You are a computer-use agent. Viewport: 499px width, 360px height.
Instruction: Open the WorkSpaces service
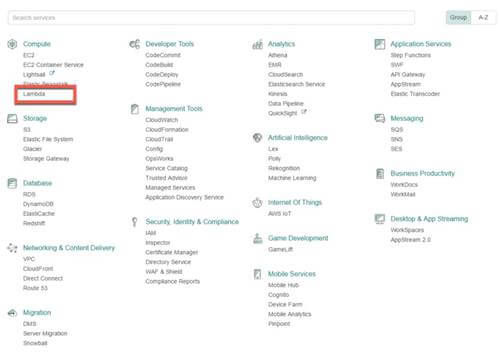[x=407, y=230]
